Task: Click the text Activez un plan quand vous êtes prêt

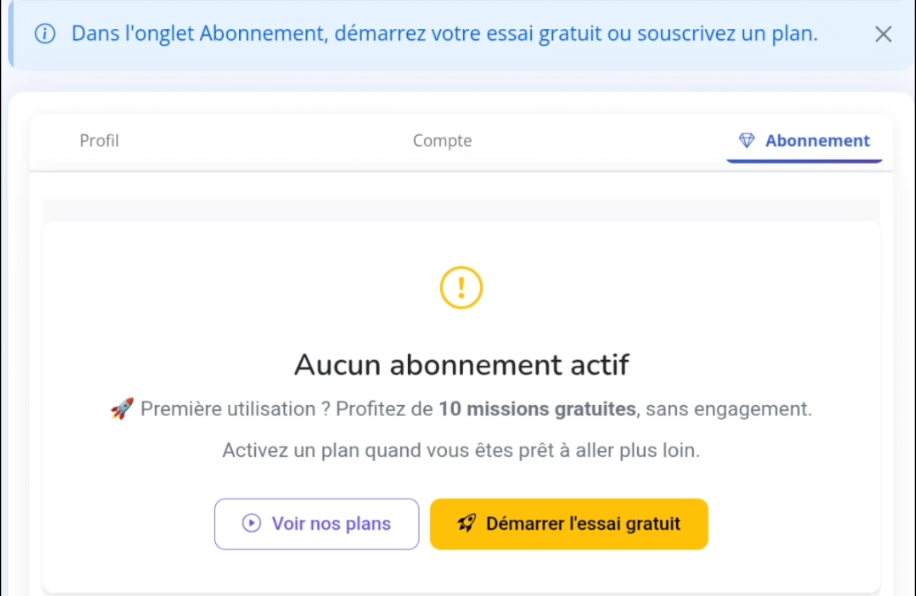Action: click(460, 449)
